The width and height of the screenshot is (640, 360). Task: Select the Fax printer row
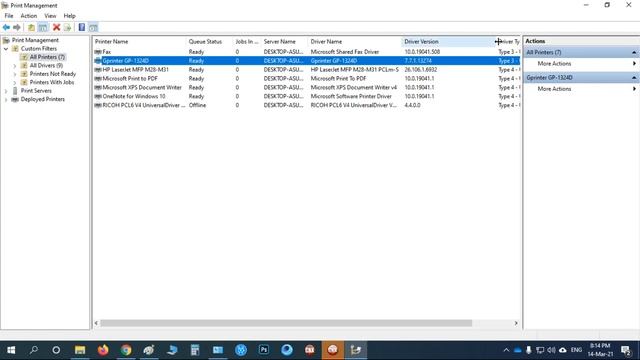pyautogui.click(x=307, y=52)
